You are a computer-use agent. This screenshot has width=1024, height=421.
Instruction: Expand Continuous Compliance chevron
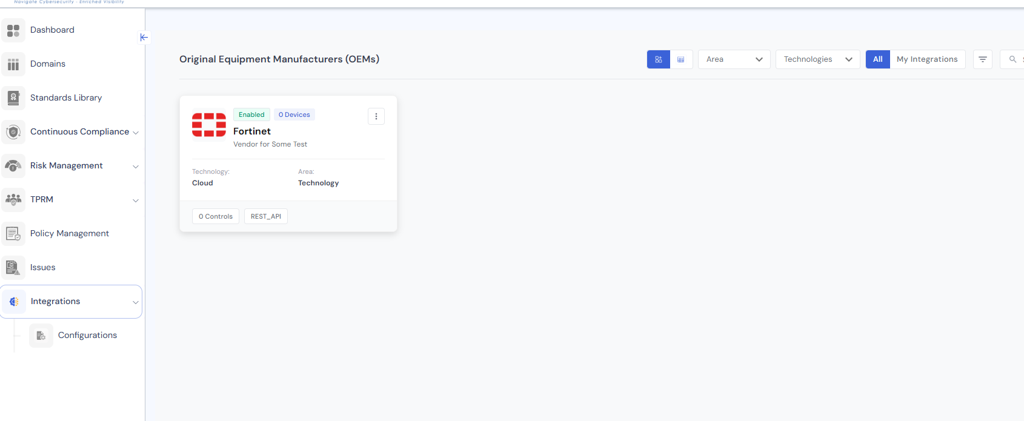[x=136, y=133]
